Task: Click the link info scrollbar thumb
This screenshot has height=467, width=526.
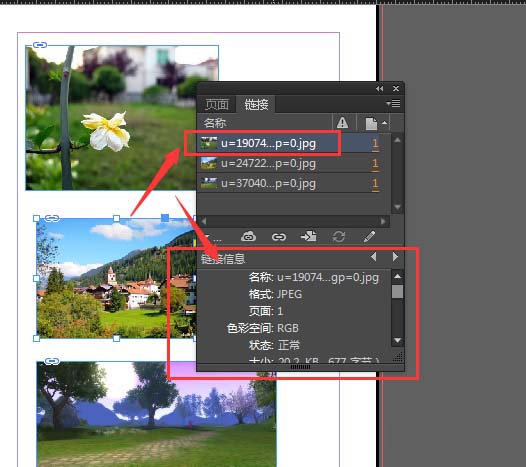Action: 398,292
